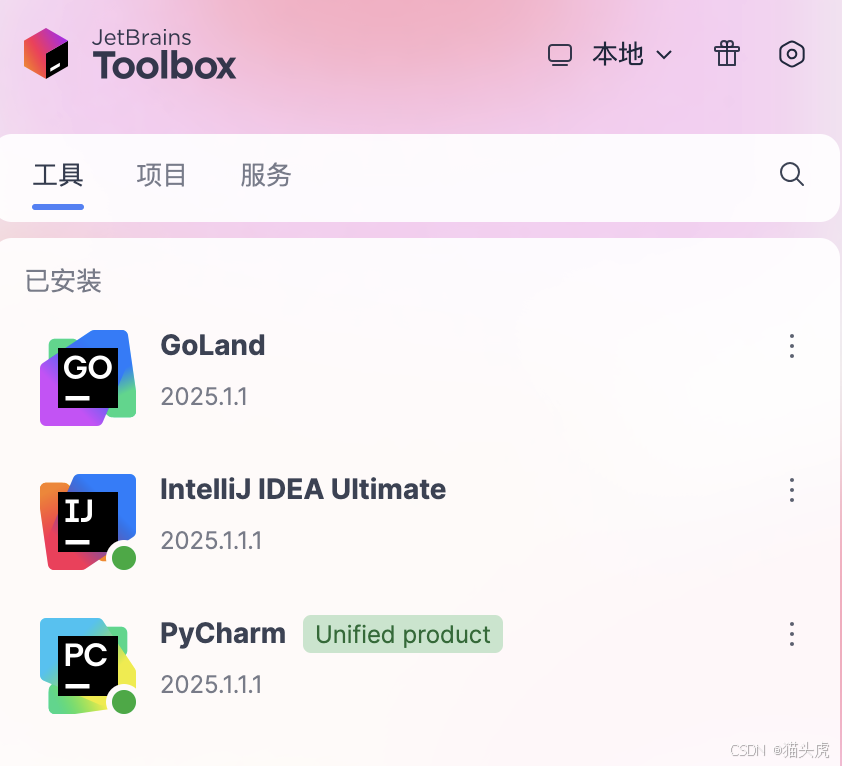Image resolution: width=842 pixels, height=766 pixels.
Task: Open settings via the hexagon icon
Action: [791, 54]
